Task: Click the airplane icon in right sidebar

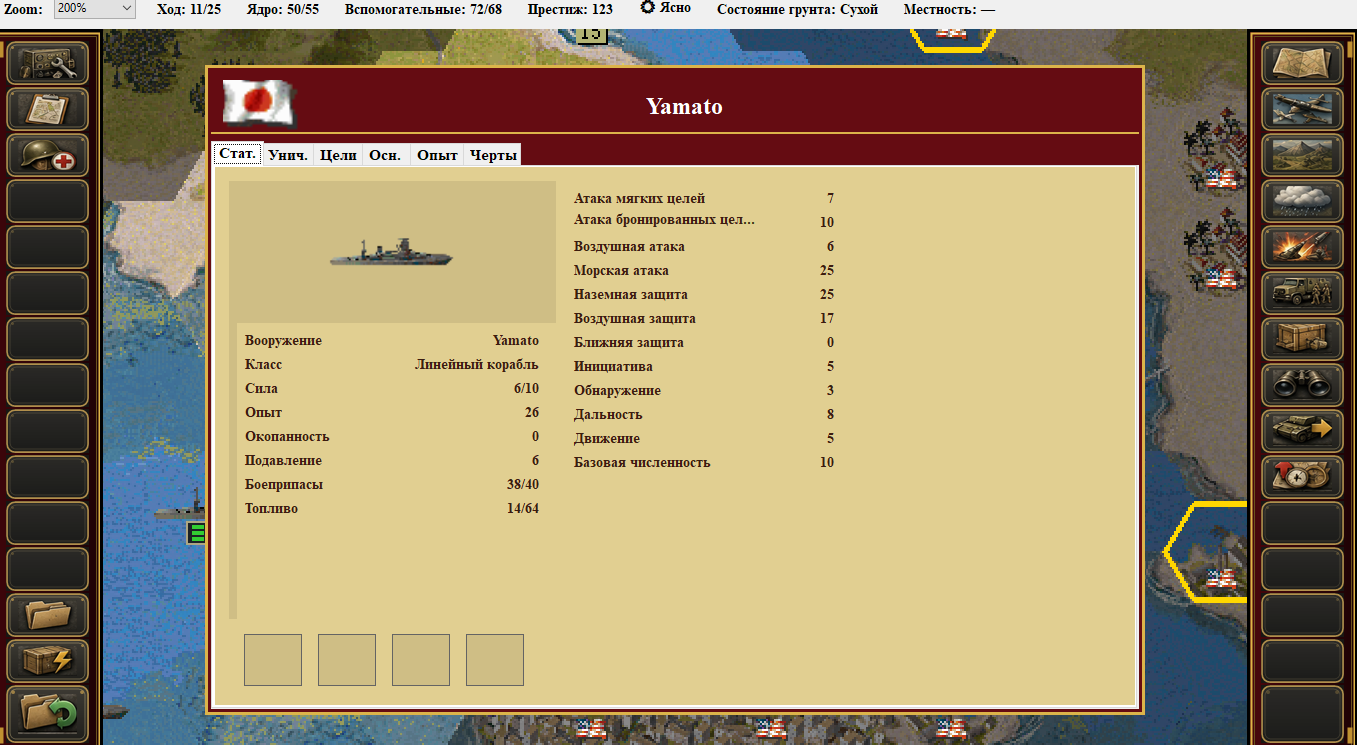Action: pos(1302,110)
